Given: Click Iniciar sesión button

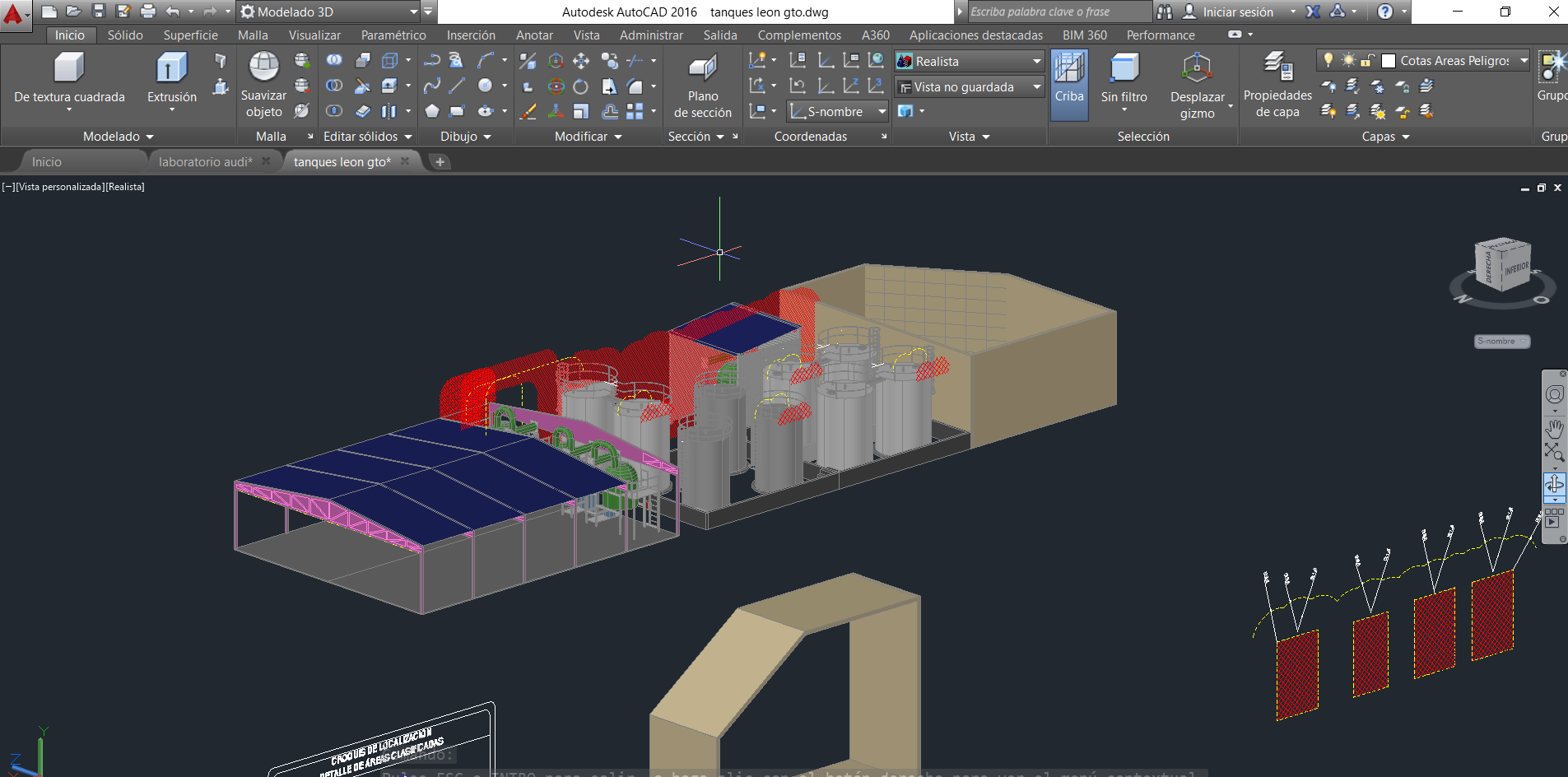Looking at the screenshot, I should pyautogui.click(x=1237, y=12).
